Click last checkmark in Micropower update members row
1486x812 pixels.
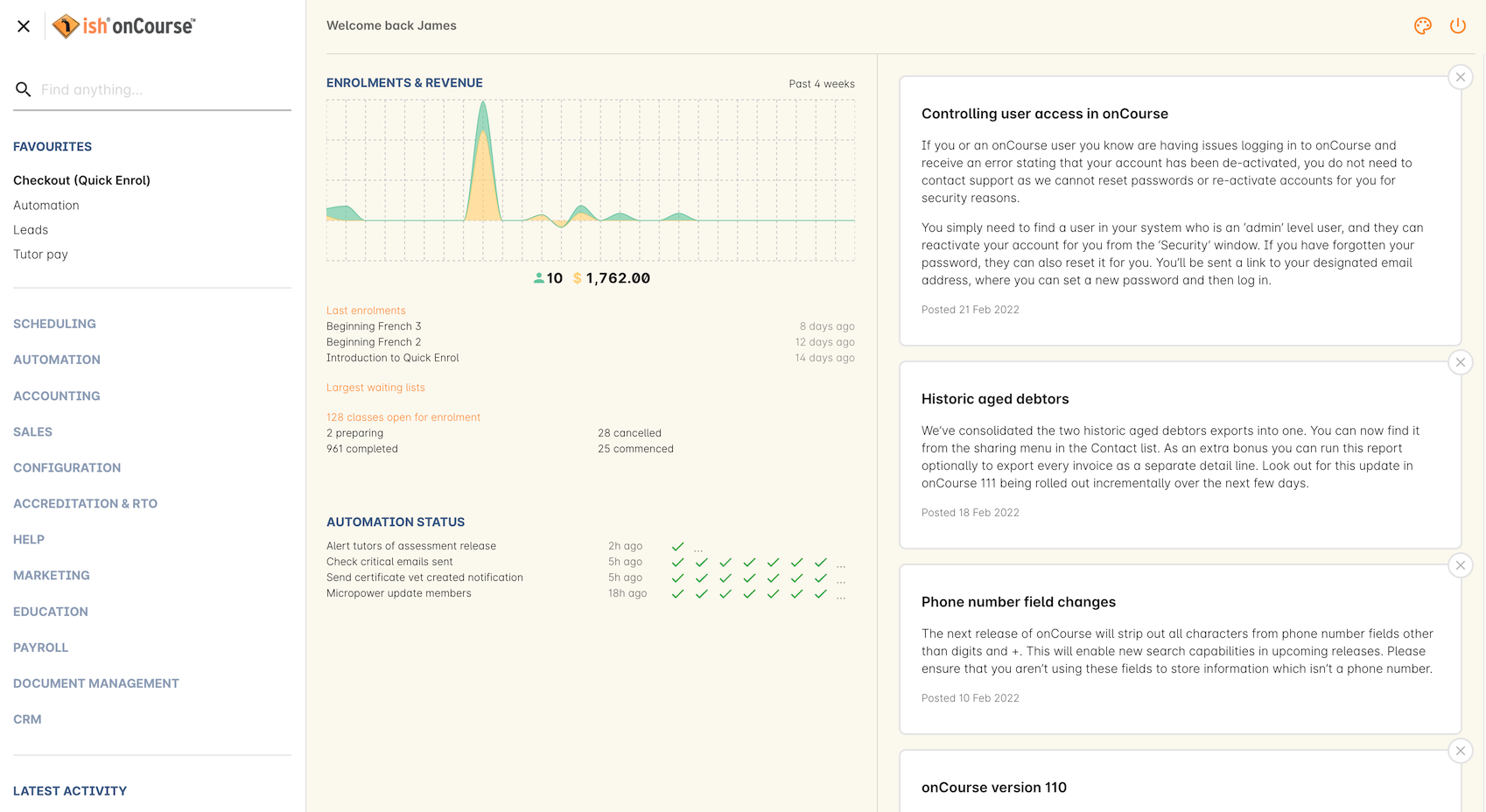(821, 594)
